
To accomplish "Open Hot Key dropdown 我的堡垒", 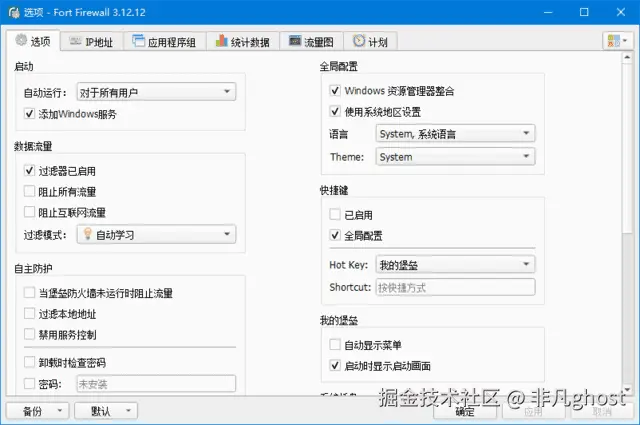I will [455, 265].
